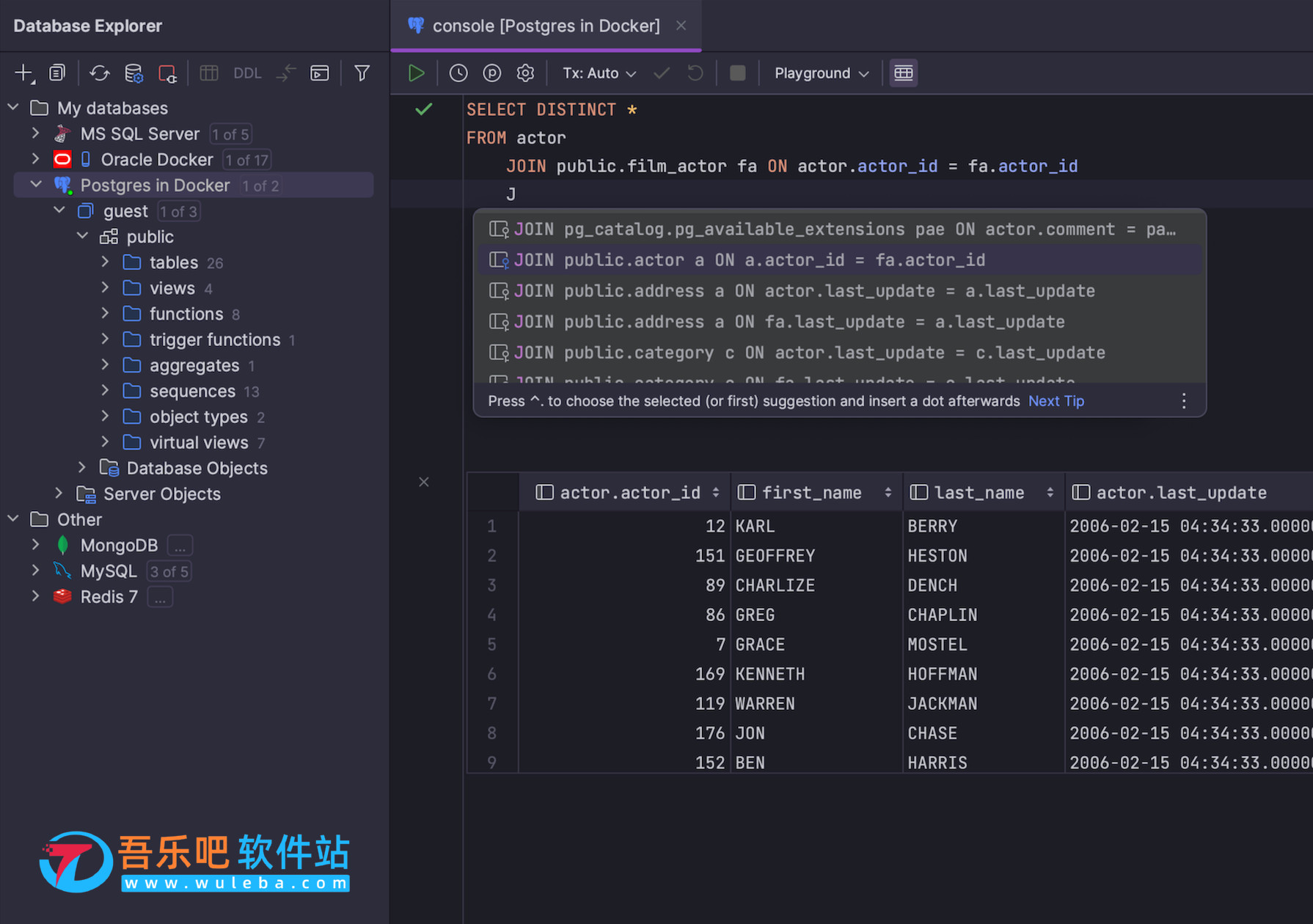Click the Duplicate data source icon

click(x=57, y=73)
